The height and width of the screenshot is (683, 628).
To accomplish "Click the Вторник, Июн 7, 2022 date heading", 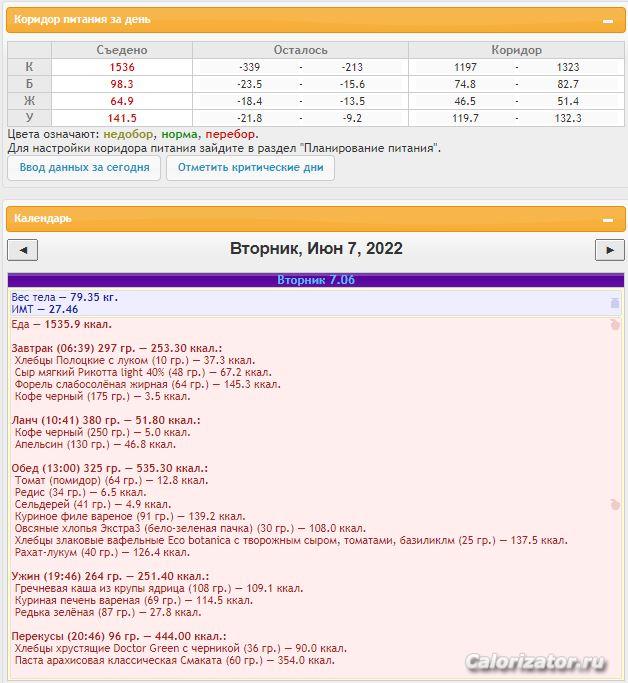I will point(316,249).
